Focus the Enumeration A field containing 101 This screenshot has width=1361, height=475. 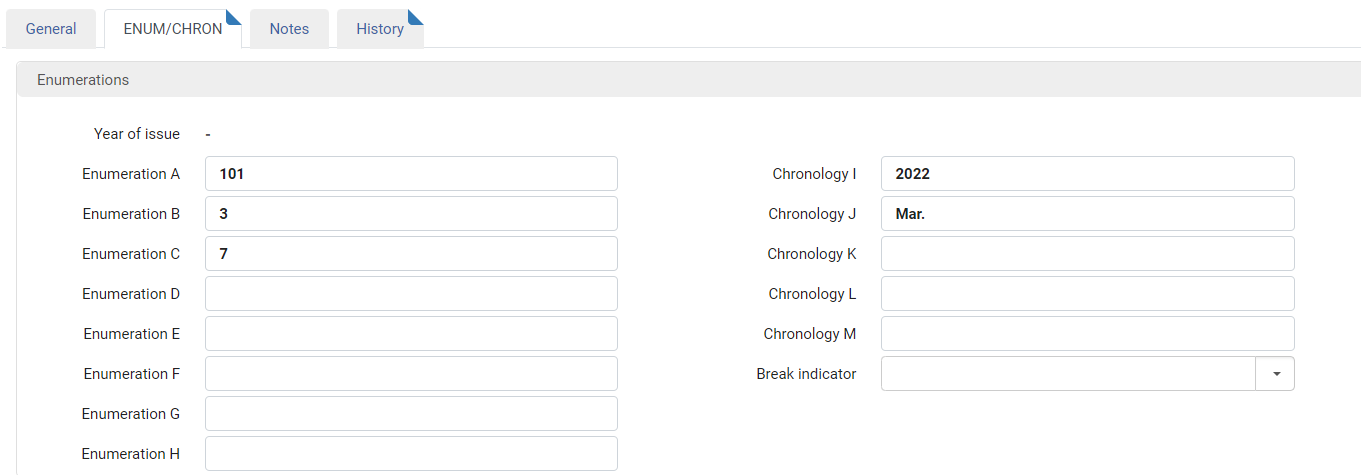411,174
